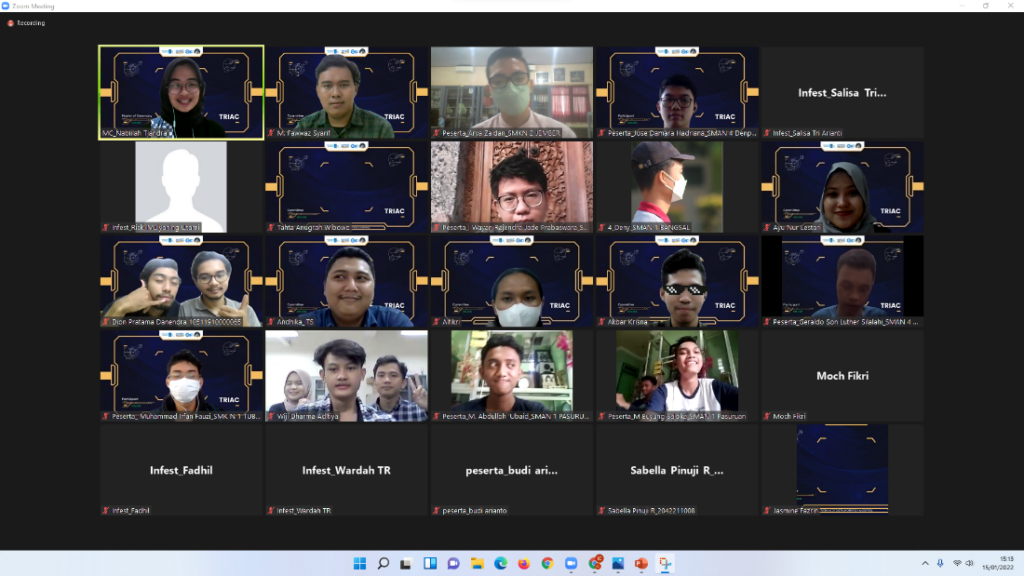Open Widgets panel from the taskbar
Image resolution: width=1024 pixels, height=576 pixels.
coord(430,564)
